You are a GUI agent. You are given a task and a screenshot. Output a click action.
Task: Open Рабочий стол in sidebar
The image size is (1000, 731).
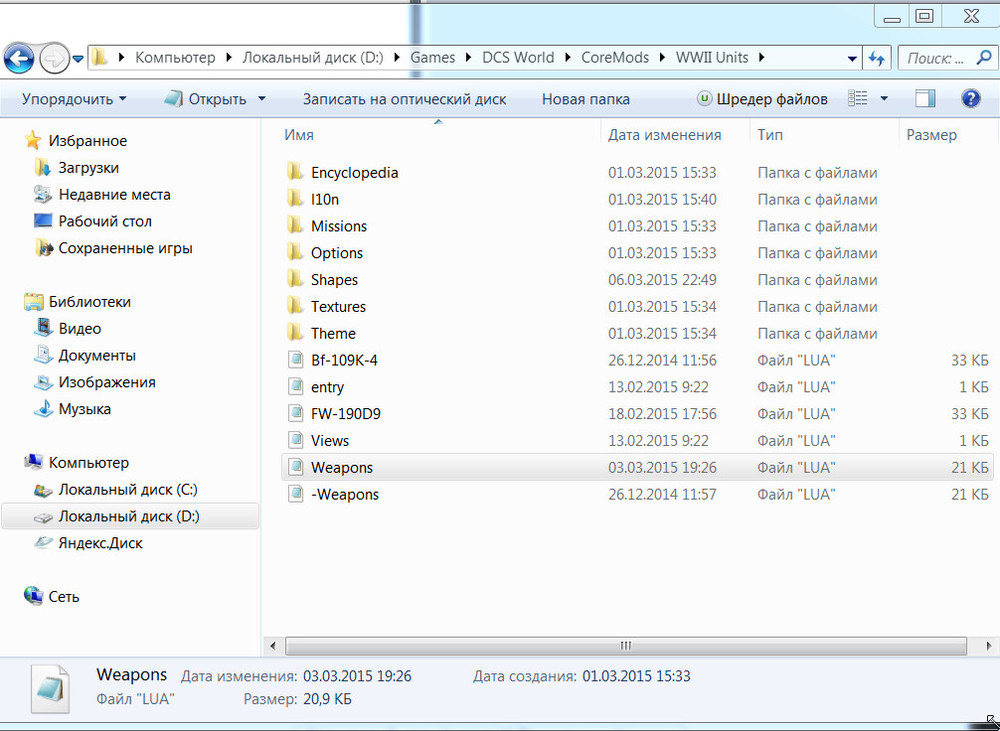point(105,221)
